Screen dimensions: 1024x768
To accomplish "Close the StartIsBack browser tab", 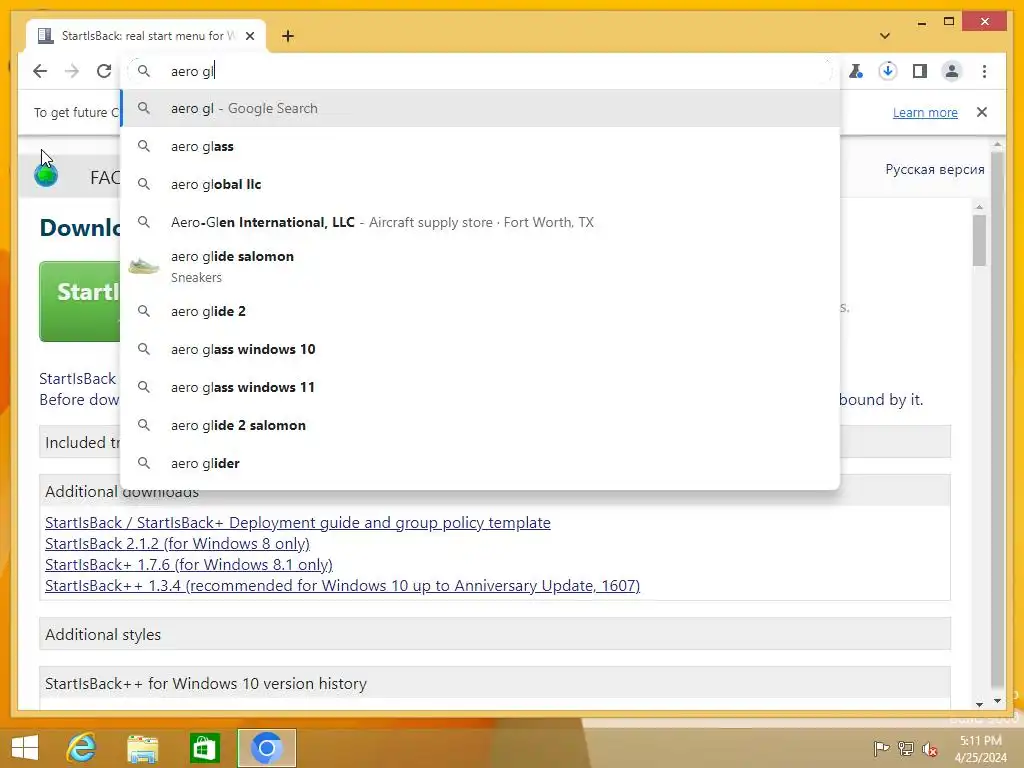I will coord(250,36).
